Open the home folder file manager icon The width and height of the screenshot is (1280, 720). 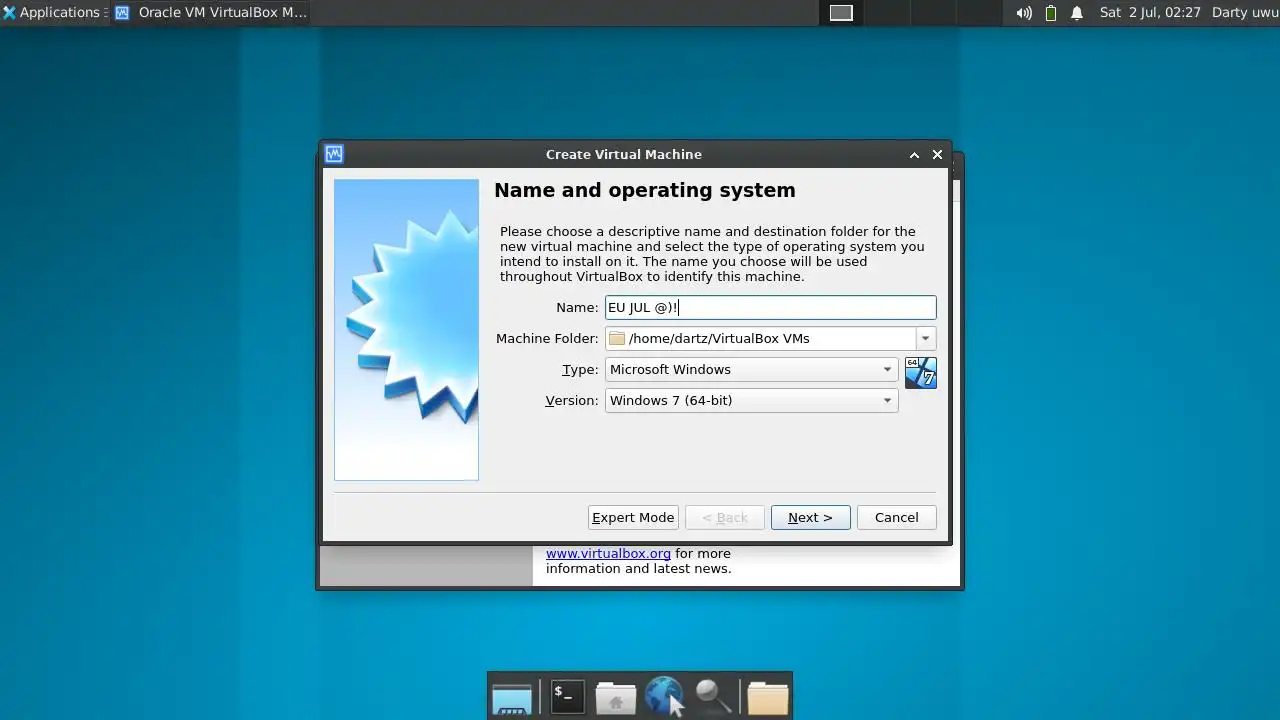(x=616, y=697)
